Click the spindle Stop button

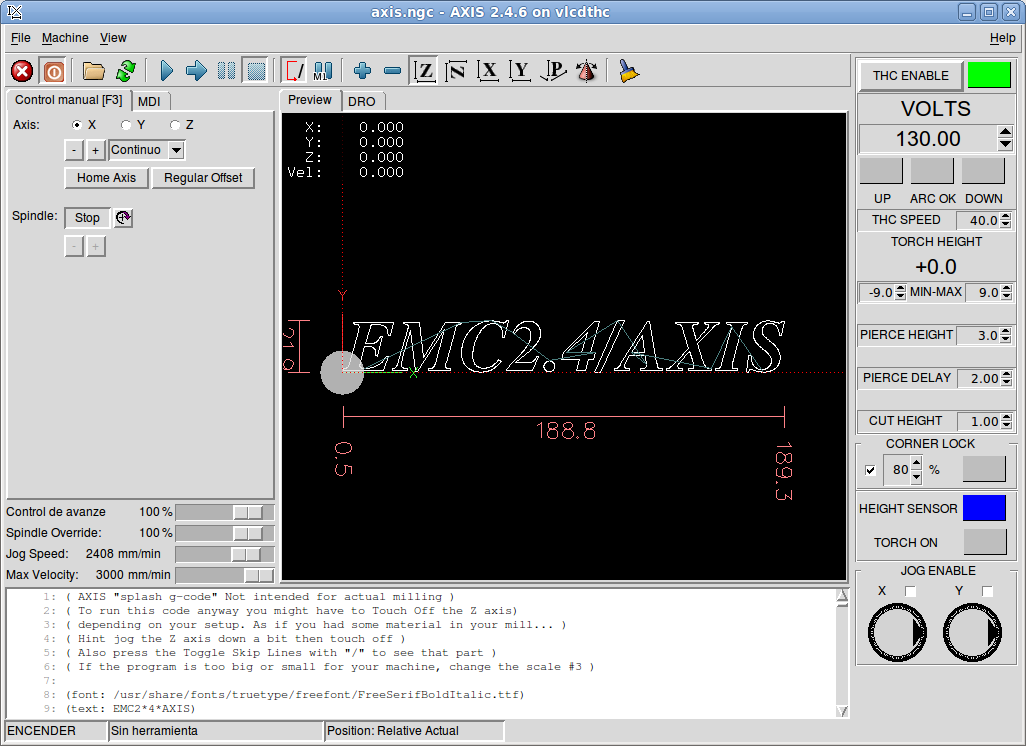coord(87,218)
